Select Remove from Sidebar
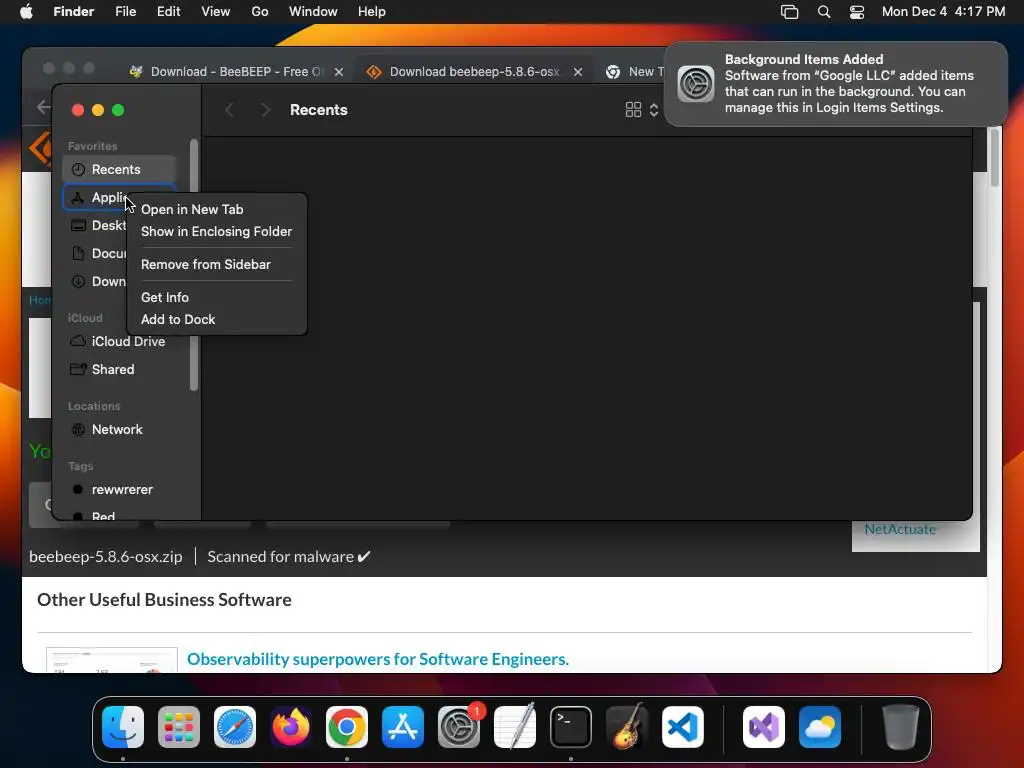 click(x=206, y=264)
